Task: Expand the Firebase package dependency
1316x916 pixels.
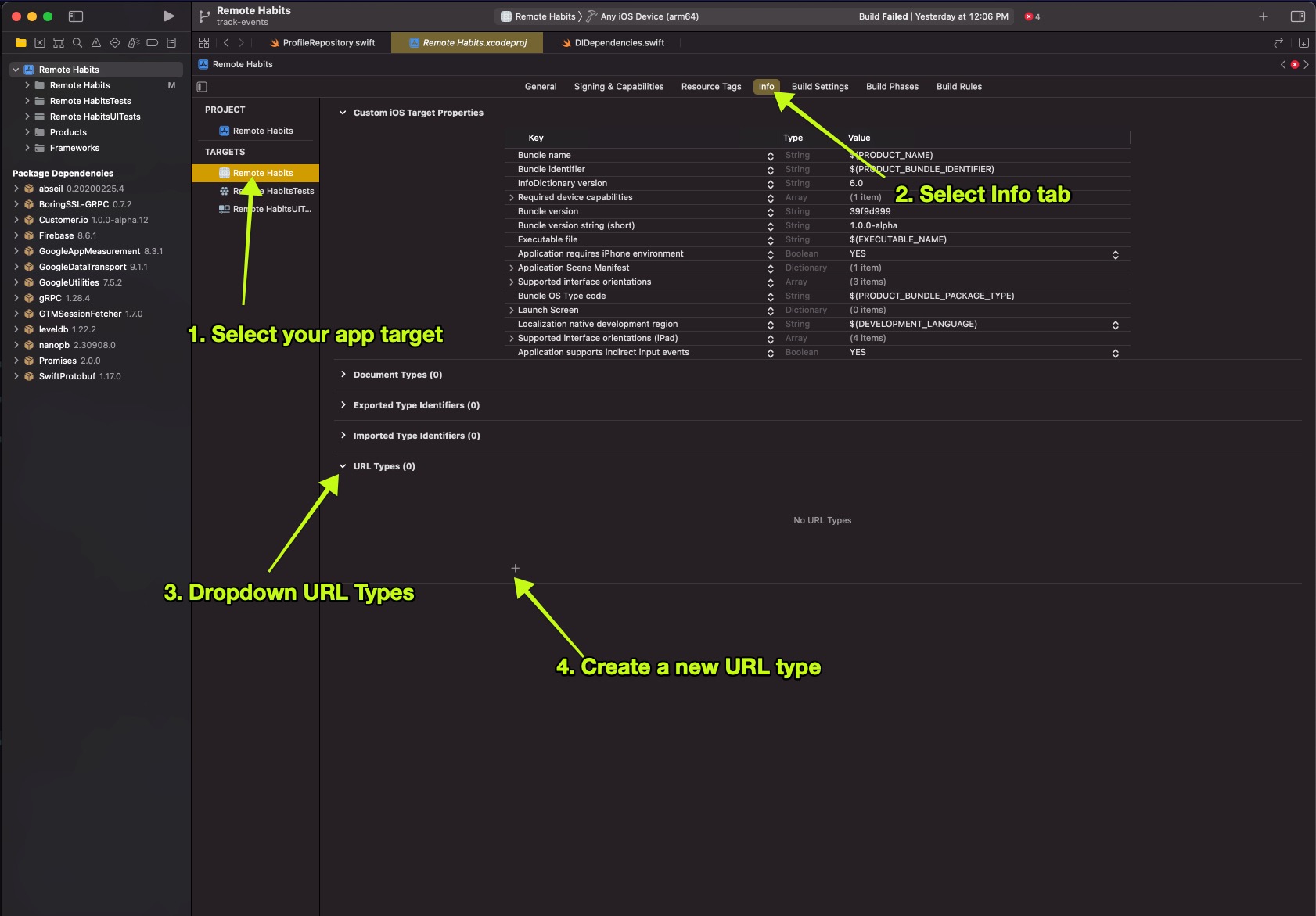Action: coord(16,235)
